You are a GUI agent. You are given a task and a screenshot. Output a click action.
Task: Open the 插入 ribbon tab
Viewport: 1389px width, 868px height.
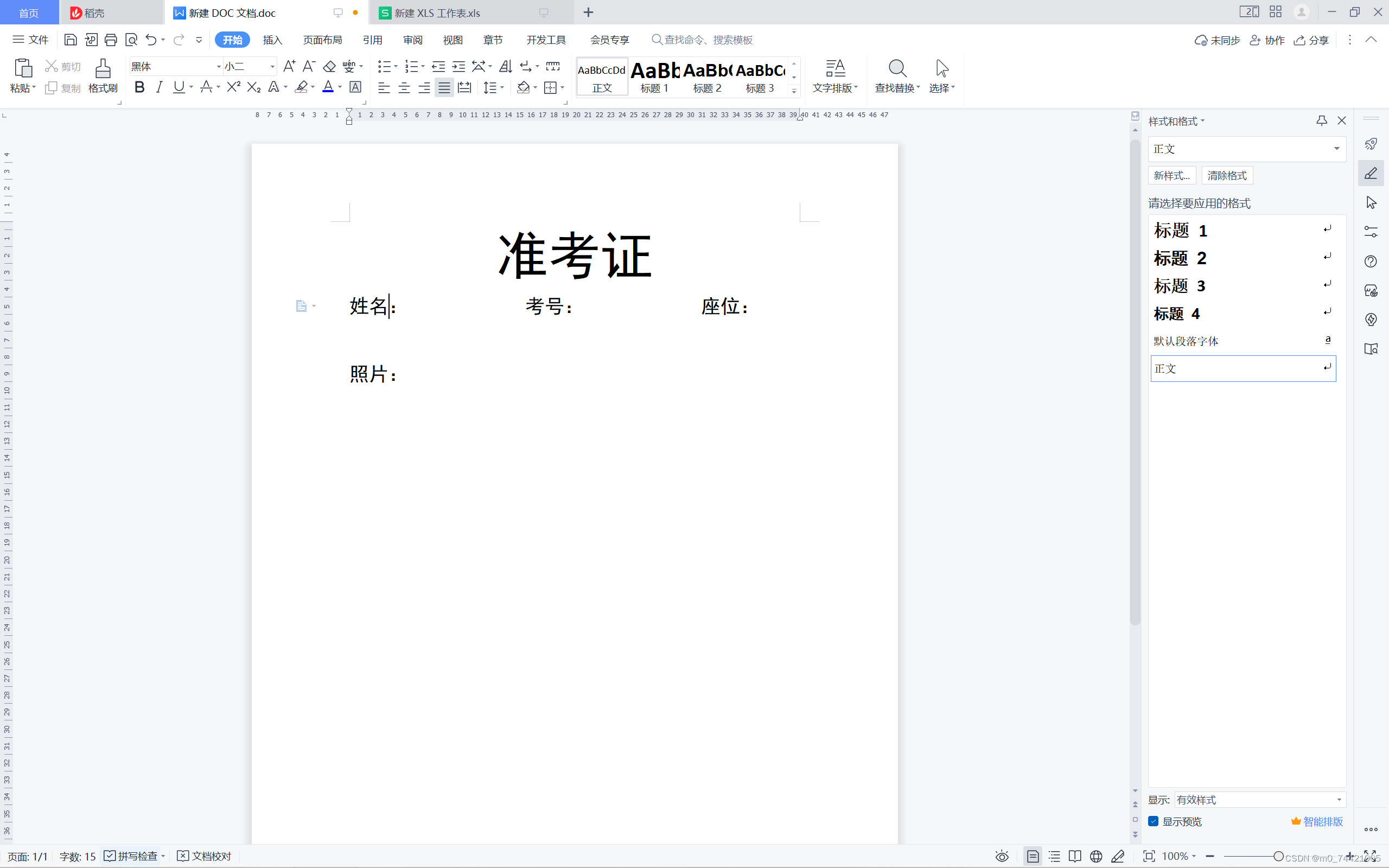pos(272,40)
